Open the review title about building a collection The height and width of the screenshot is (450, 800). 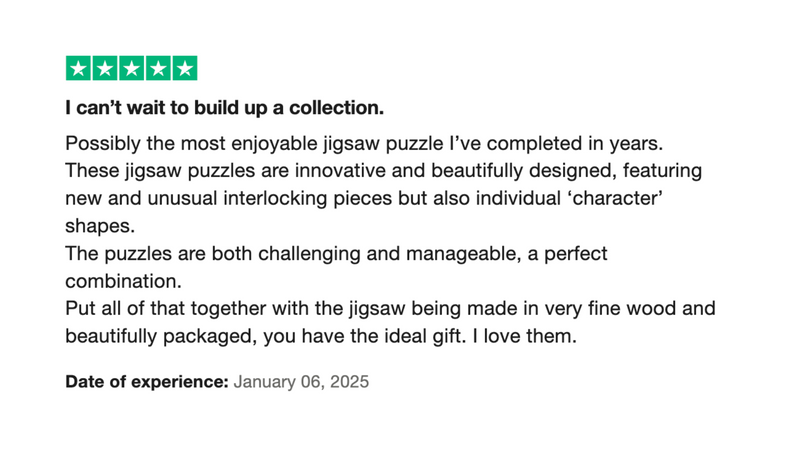coord(224,107)
